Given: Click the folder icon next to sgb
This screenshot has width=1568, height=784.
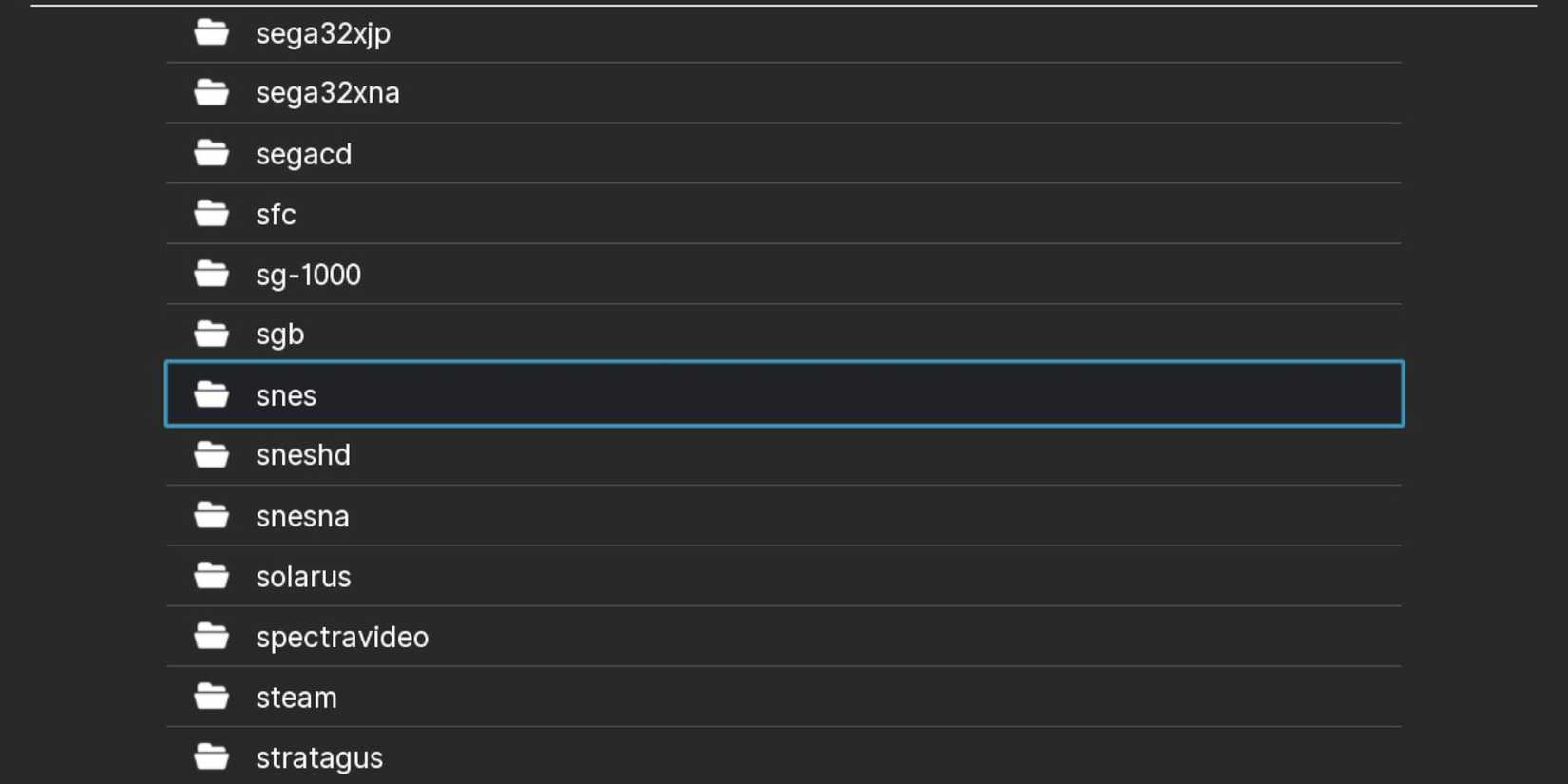Looking at the screenshot, I should (211, 334).
